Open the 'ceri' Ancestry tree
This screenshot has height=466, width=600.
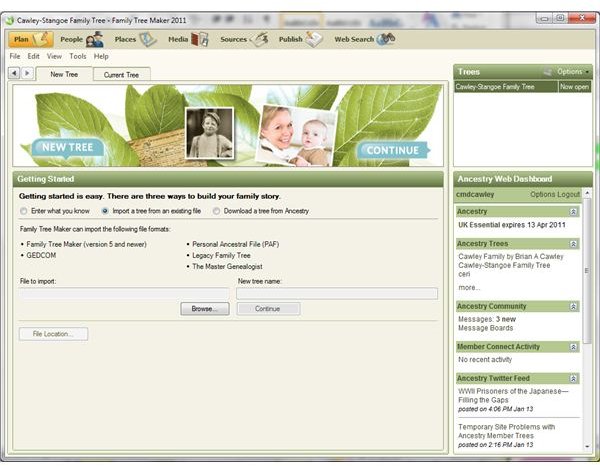[x=464, y=274]
